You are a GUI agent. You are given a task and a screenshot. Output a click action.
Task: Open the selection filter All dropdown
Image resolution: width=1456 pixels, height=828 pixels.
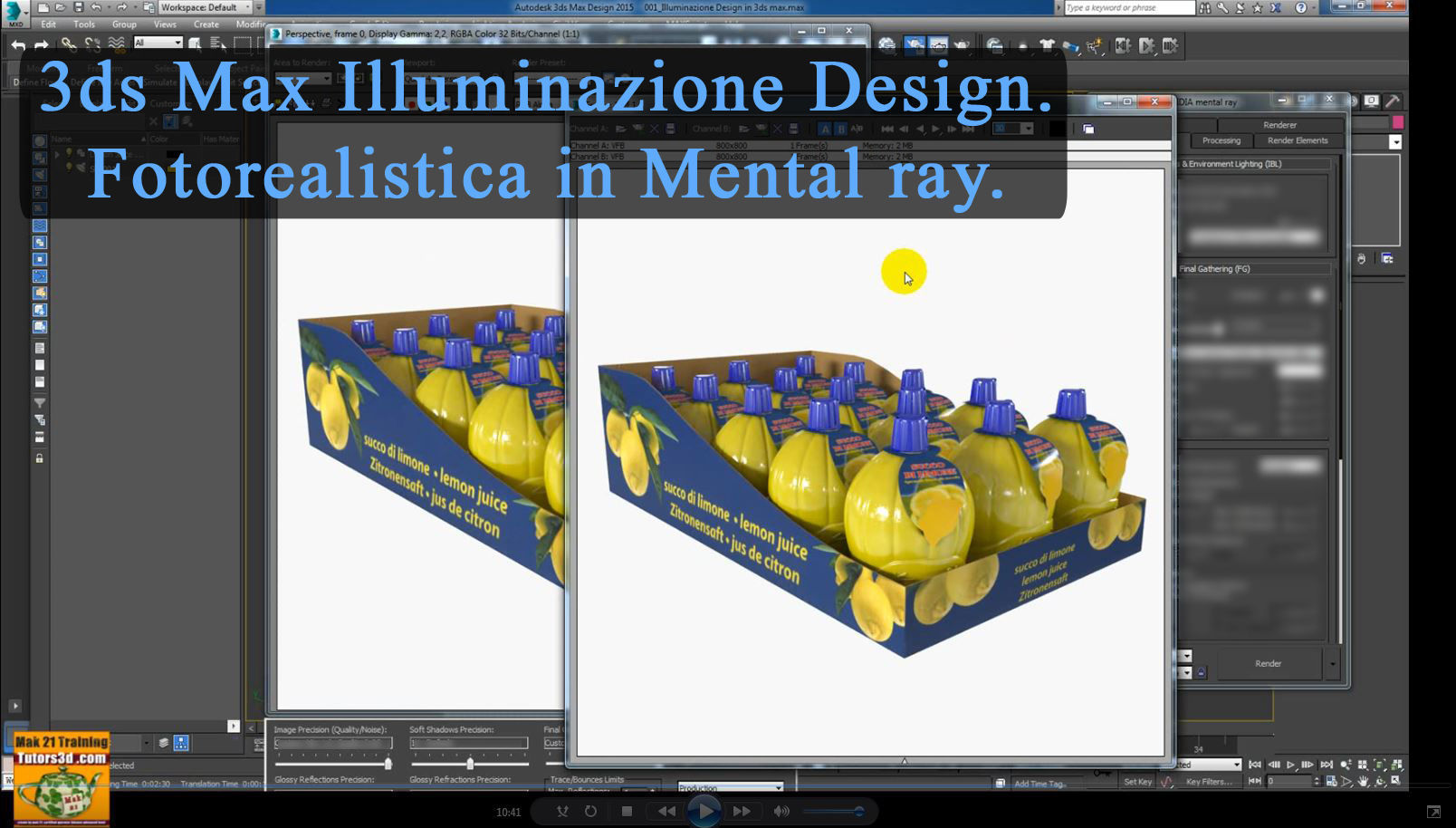point(158,43)
